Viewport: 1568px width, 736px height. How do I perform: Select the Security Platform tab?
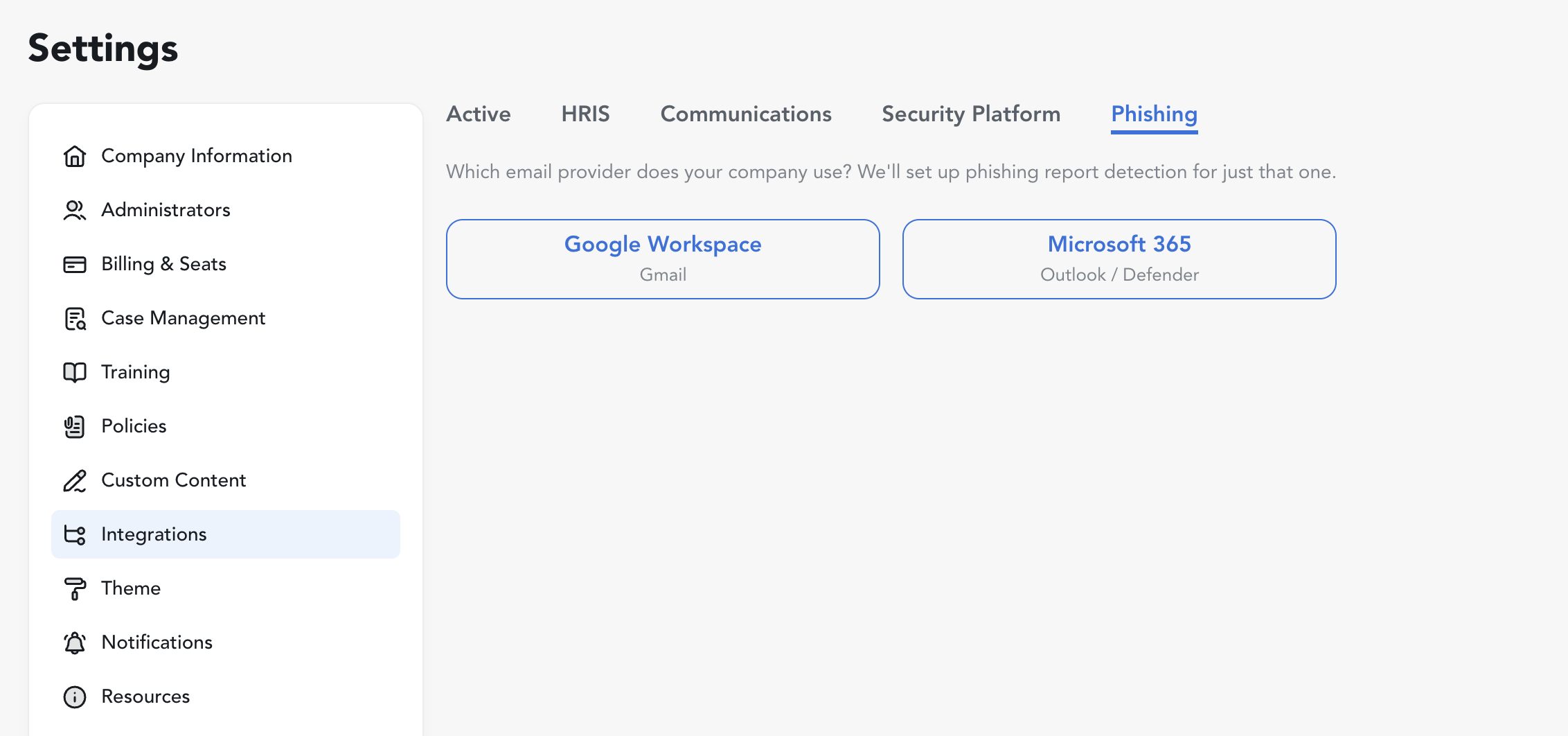(x=971, y=114)
